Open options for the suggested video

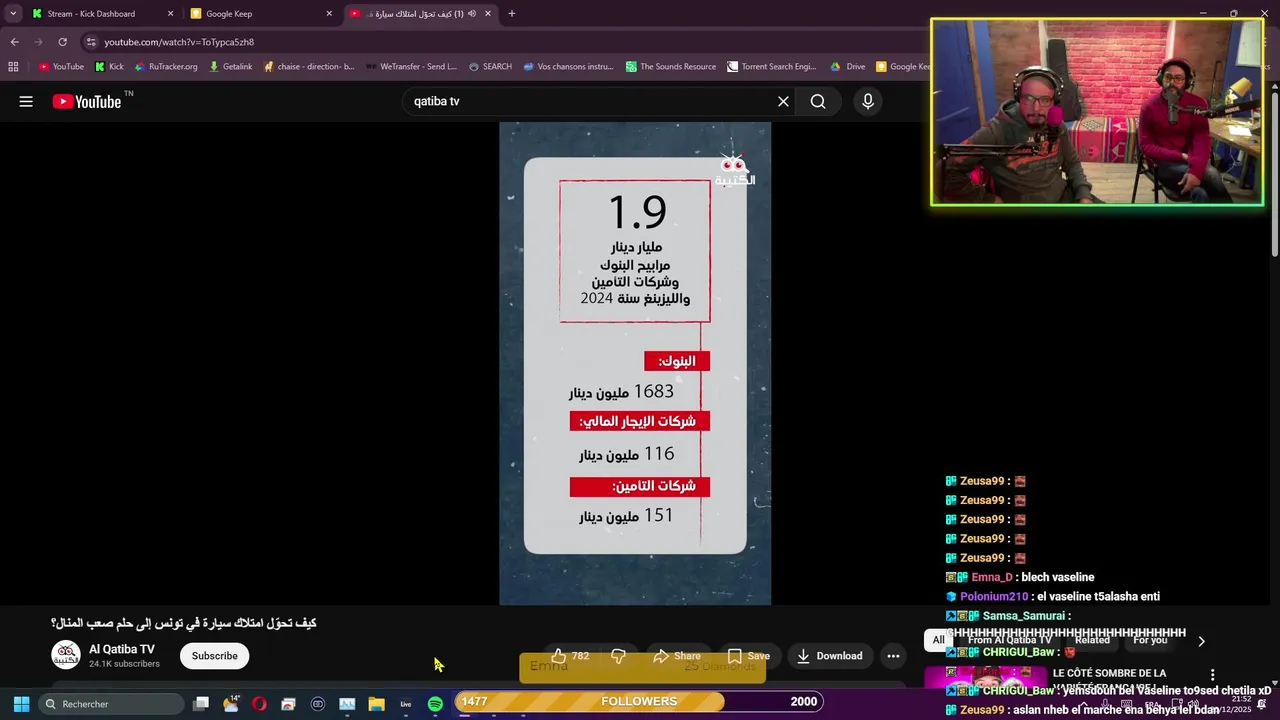pos(1212,675)
